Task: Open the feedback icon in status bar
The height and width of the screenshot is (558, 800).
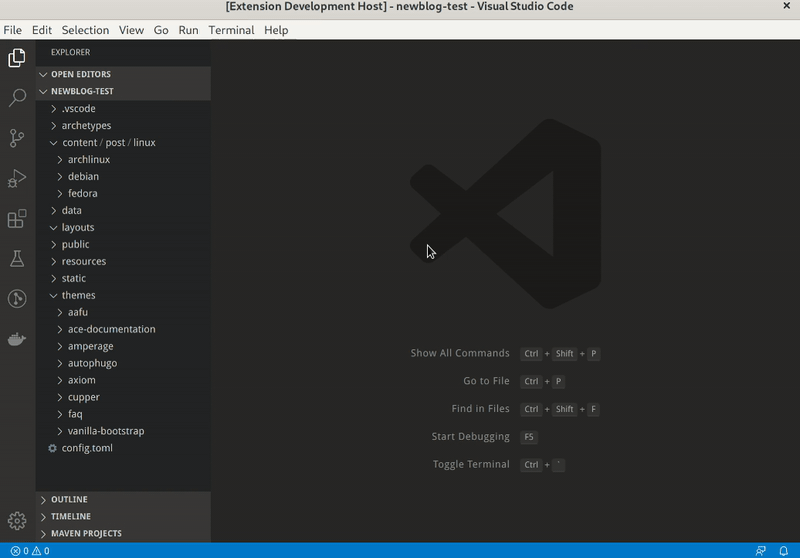Action: pyautogui.click(x=761, y=551)
